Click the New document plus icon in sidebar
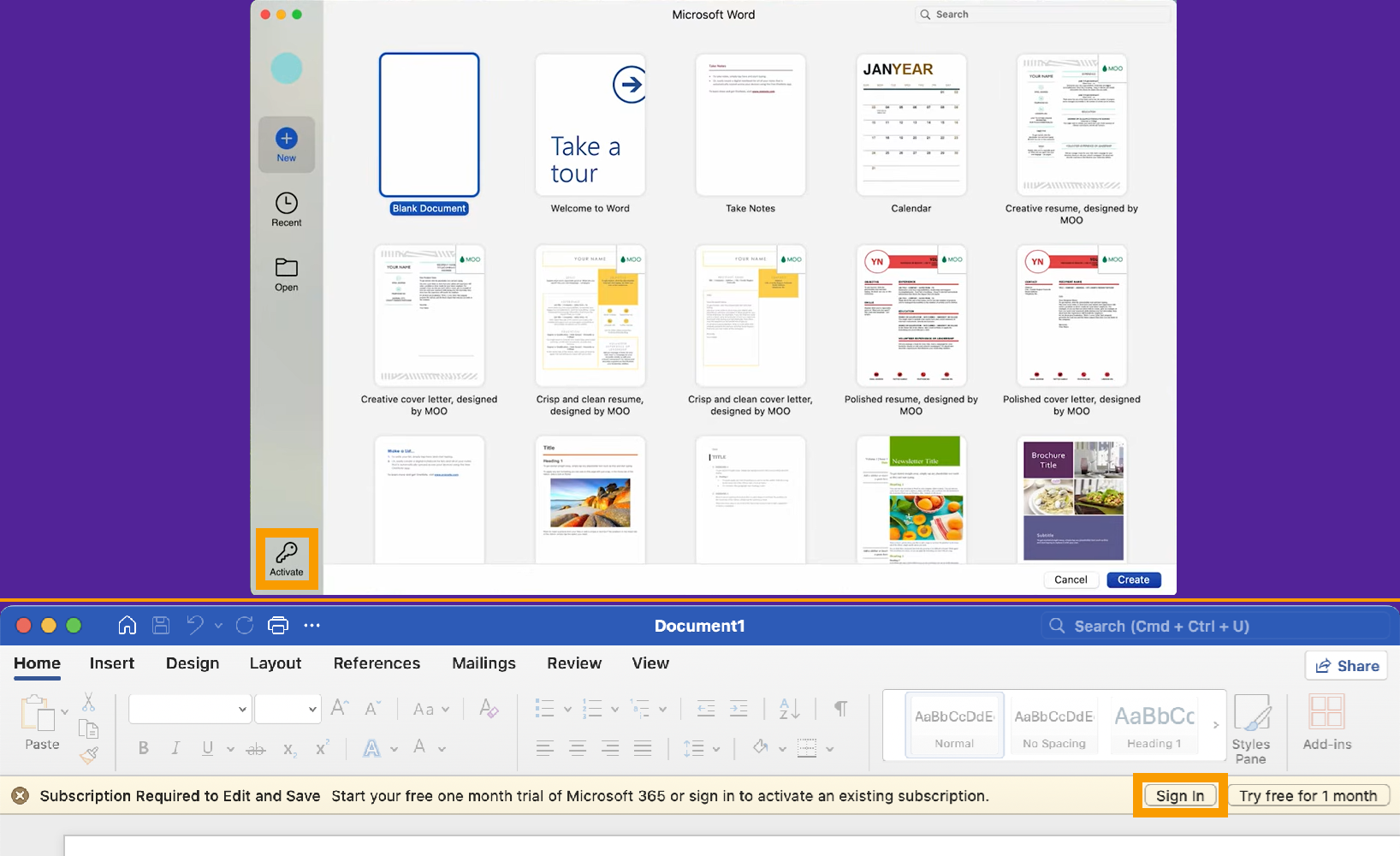 click(286, 138)
